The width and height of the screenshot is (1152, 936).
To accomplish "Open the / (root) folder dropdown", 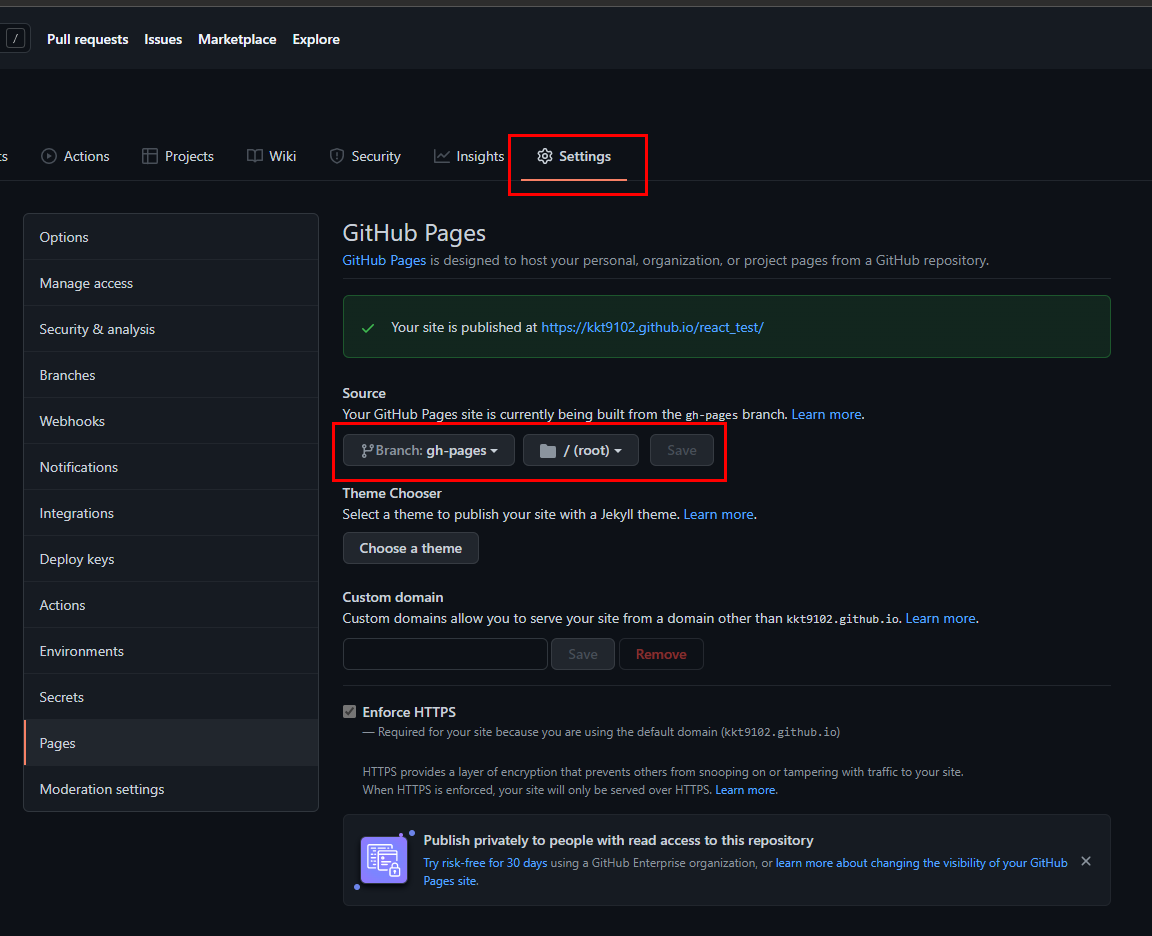I will 580,450.
